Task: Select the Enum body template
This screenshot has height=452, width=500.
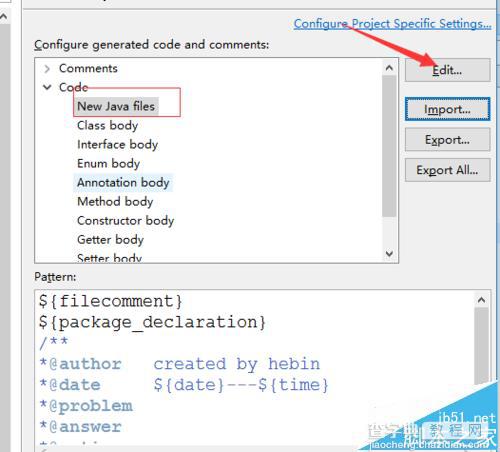Action: click(108, 164)
